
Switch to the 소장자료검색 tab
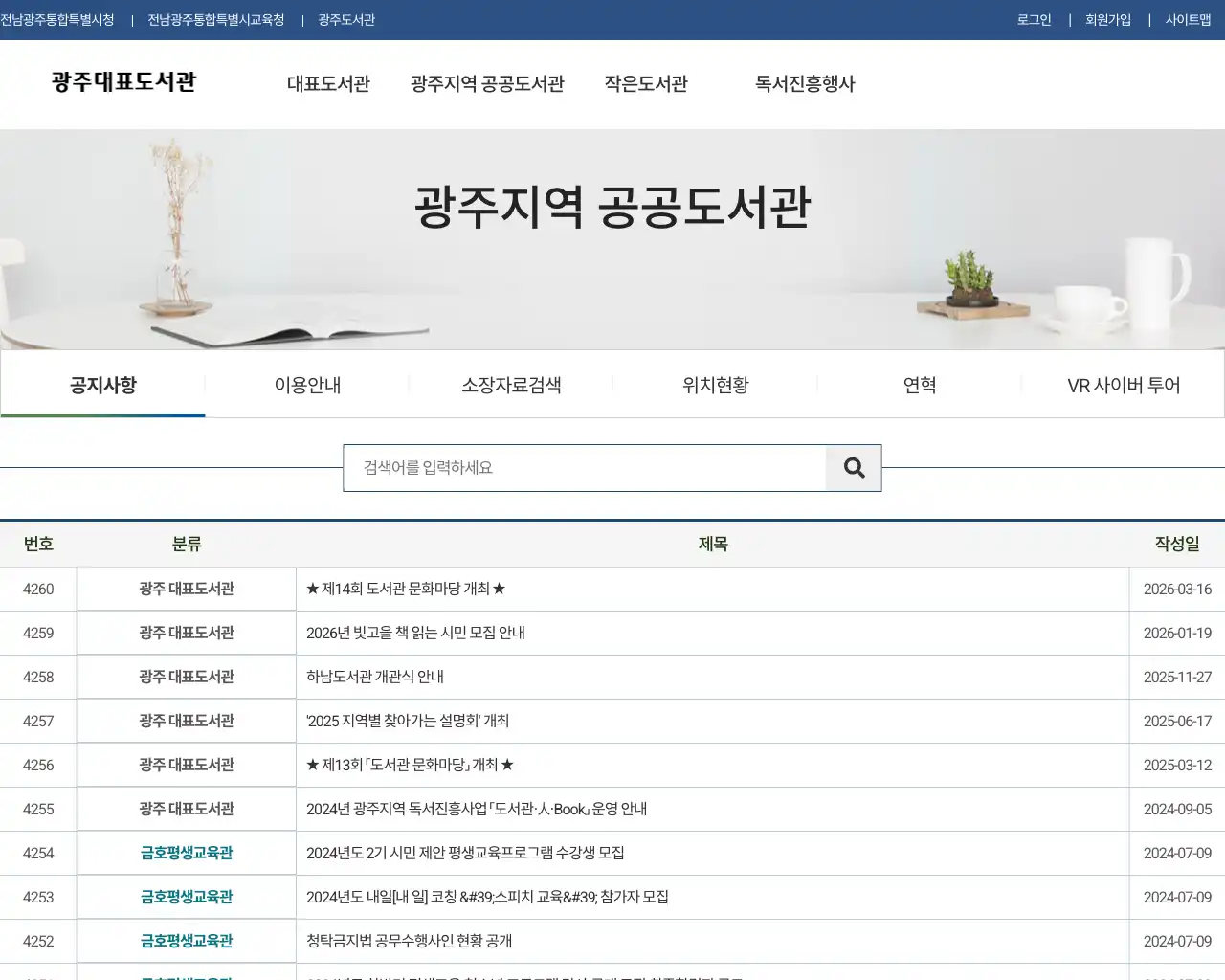(x=511, y=385)
